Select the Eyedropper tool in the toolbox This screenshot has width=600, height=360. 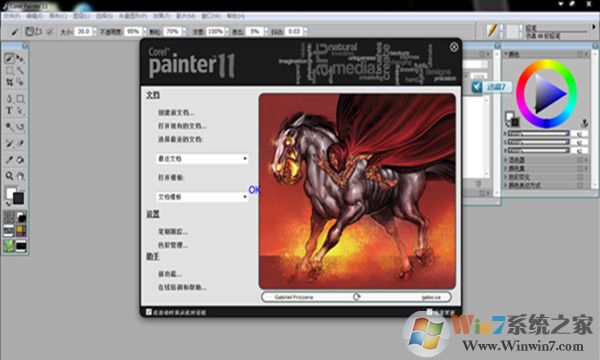coord(9,160)
